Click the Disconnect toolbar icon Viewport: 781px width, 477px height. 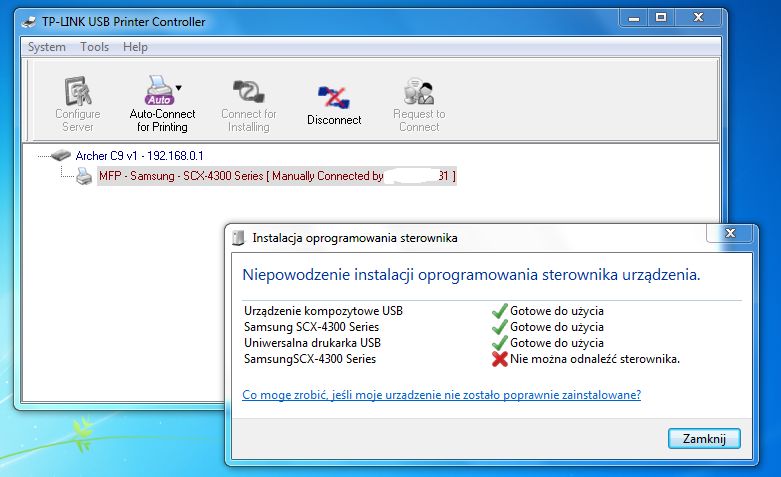pyautogui.click(x=334, y=97)
